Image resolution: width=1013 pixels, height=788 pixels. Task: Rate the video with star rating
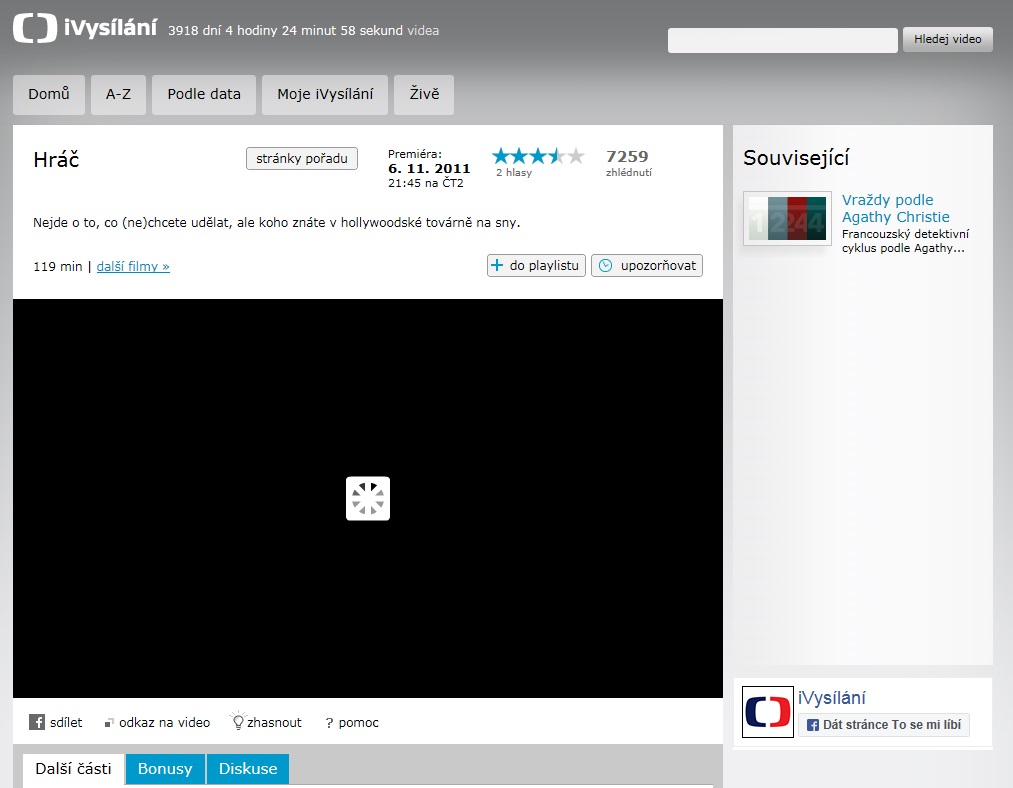click(537, 156)
